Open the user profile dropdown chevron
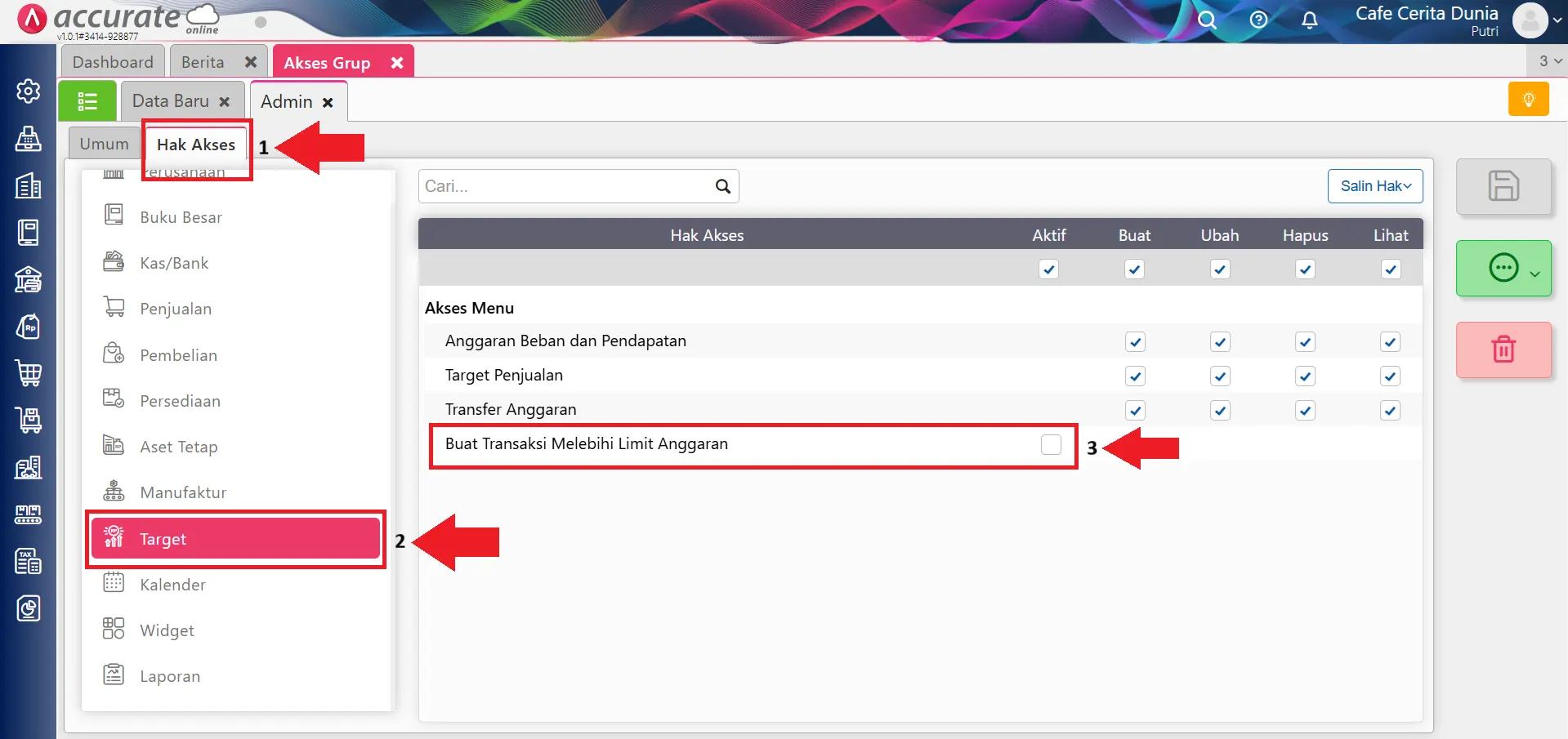The image size is (1568, 739). point(1557,20)
